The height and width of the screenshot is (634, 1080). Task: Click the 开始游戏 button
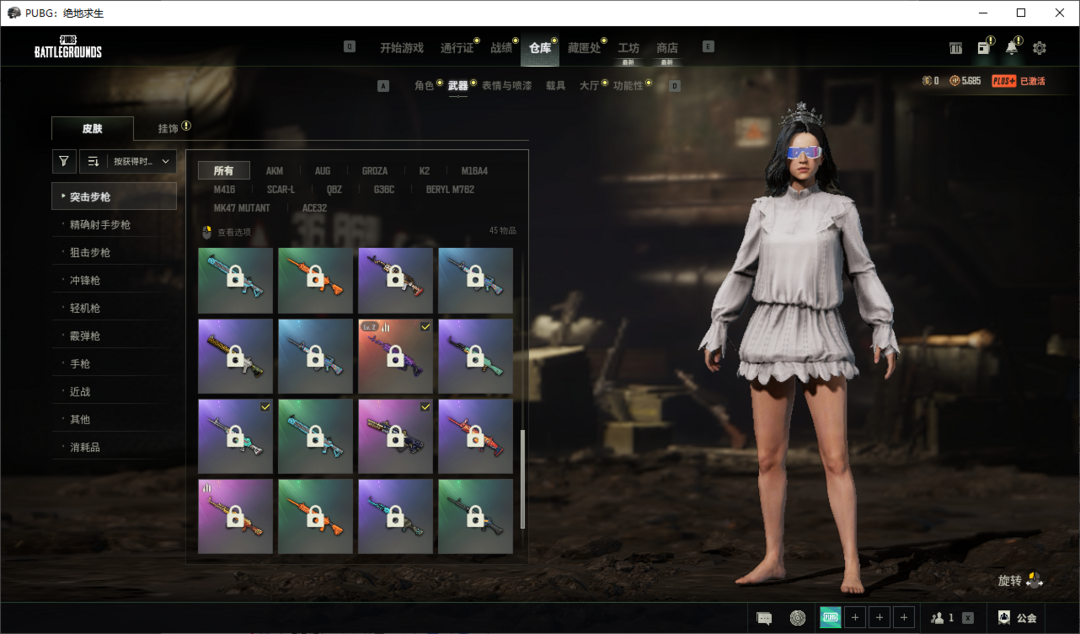tap(401, 48)
